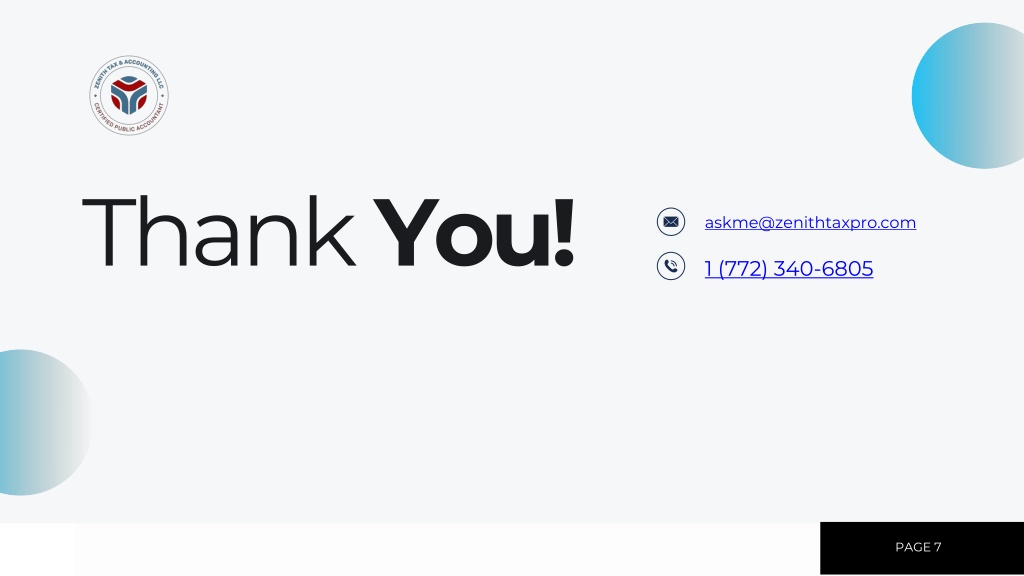This screenshot has width=1024, height=576.
Task: Click the exclamation mark after "You"
Action: pyautogui.click(x=564, y=233)
